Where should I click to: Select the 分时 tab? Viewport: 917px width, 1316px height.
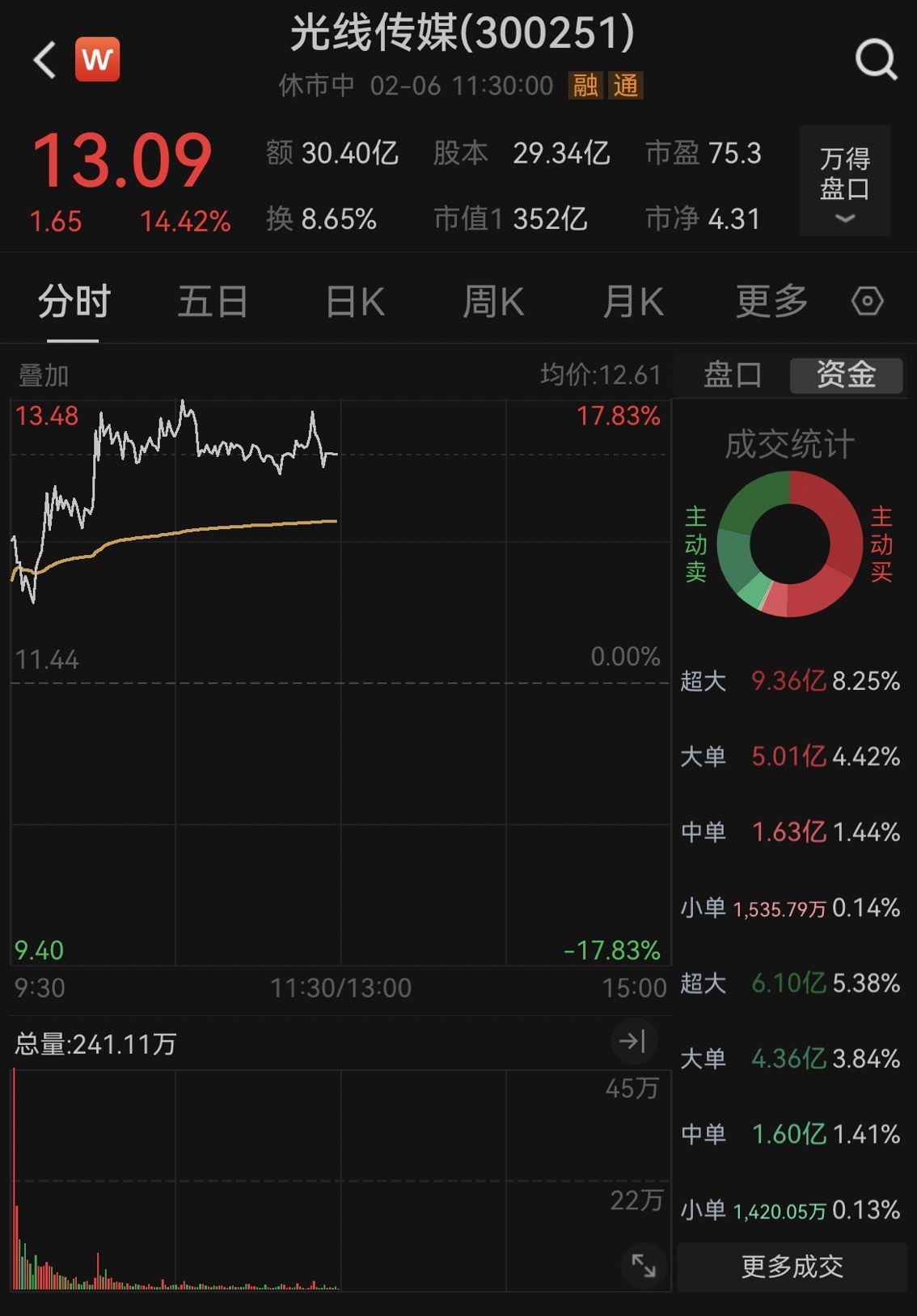pyautogui.click(x=74, y=302)
